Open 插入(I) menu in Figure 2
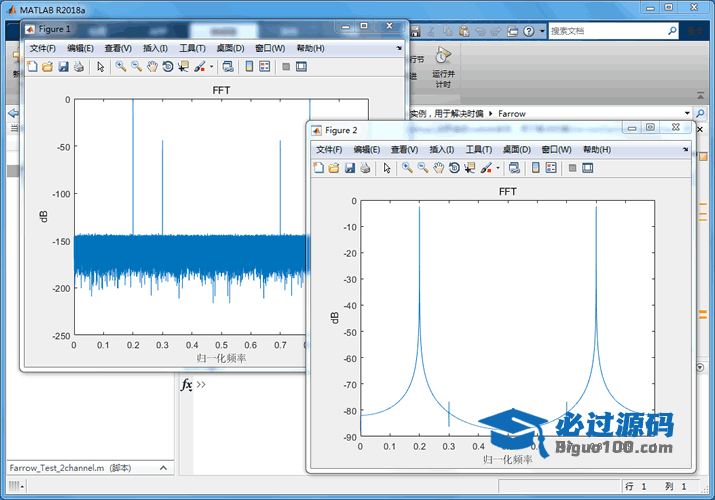 [441, 149]
